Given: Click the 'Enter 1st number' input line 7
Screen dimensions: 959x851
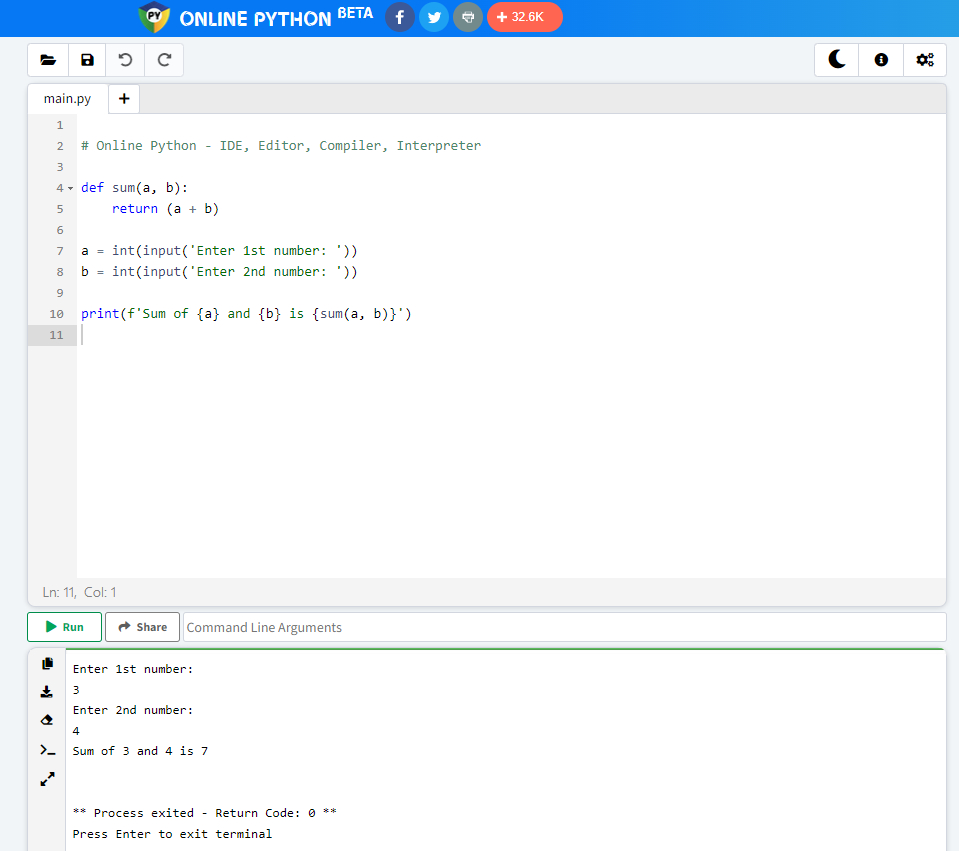Looking at the screenshot, I should (219, 251).
